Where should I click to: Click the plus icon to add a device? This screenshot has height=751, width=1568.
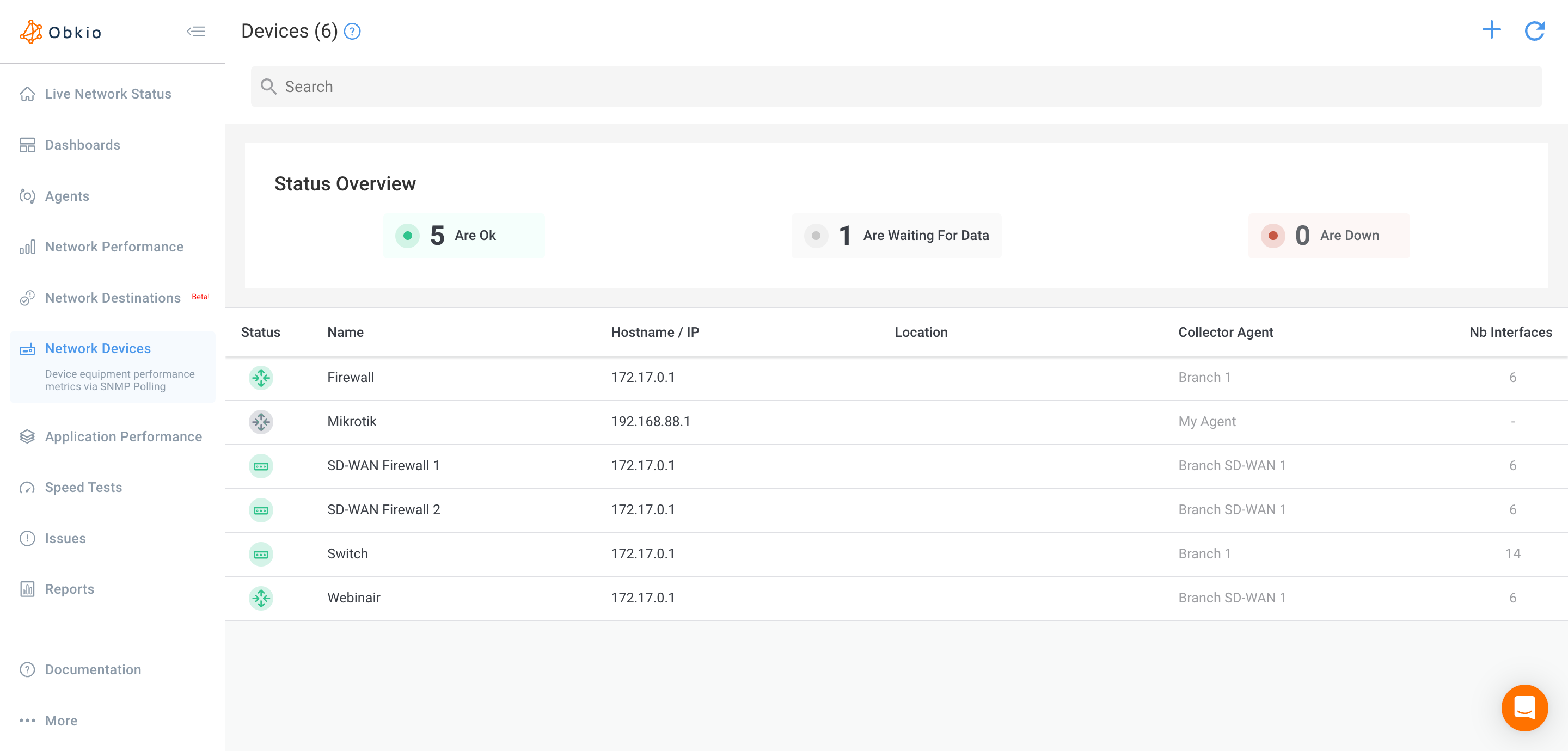tap(1491, 30)
